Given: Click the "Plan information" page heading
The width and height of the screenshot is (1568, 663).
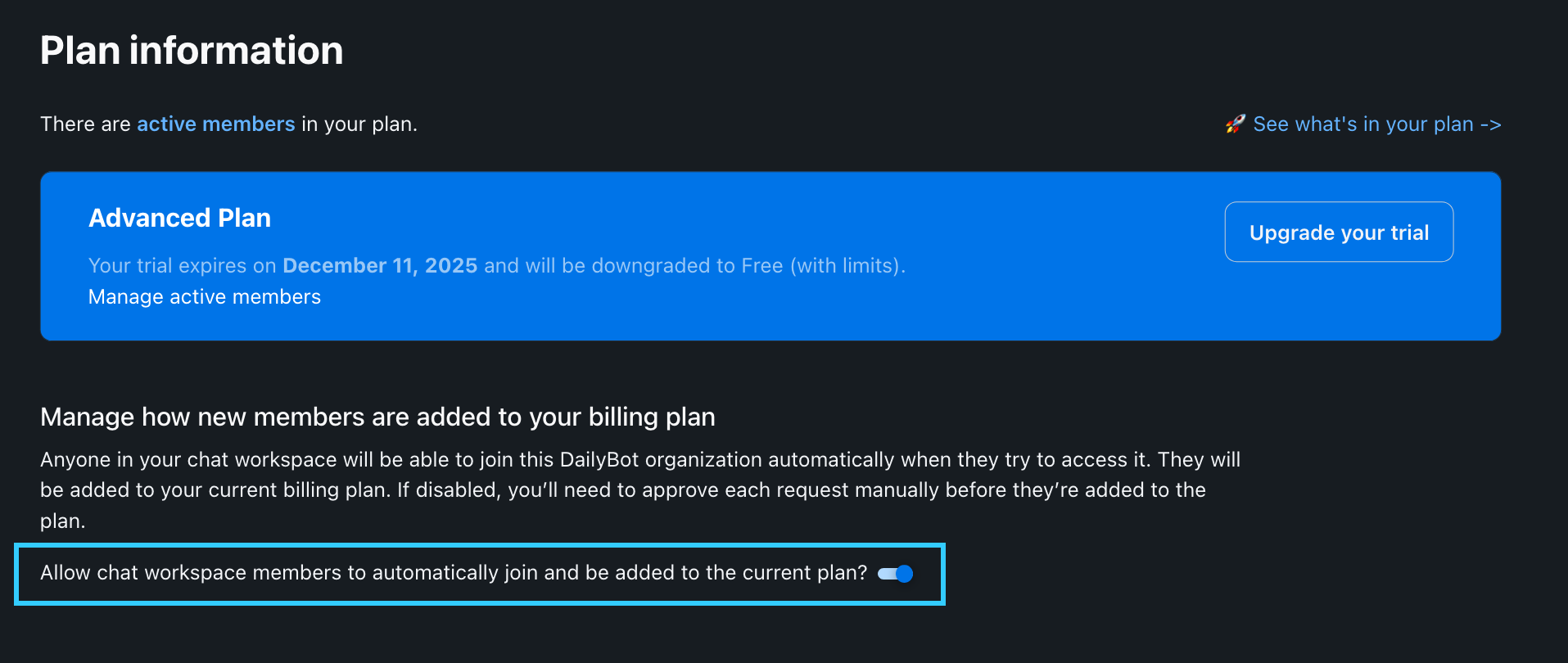Looking at the screenshot, I should point(192,51).
